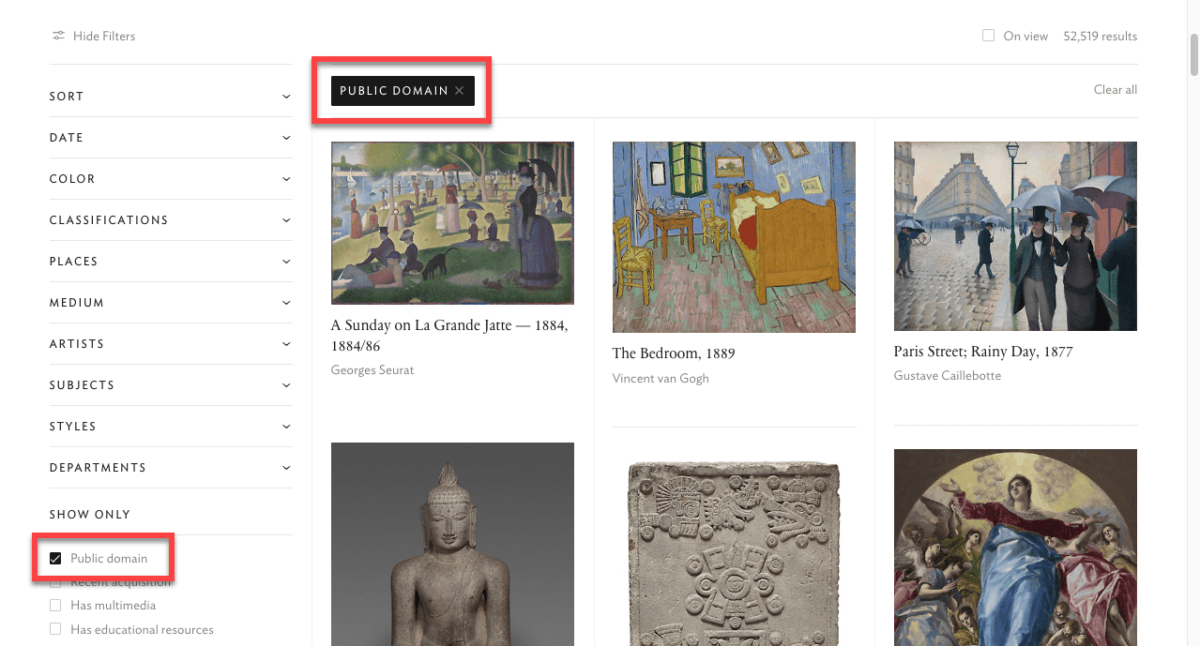Expand the Medium filter section
The width and height of the screenshot is (1200, 646).
tap(171, 302)
